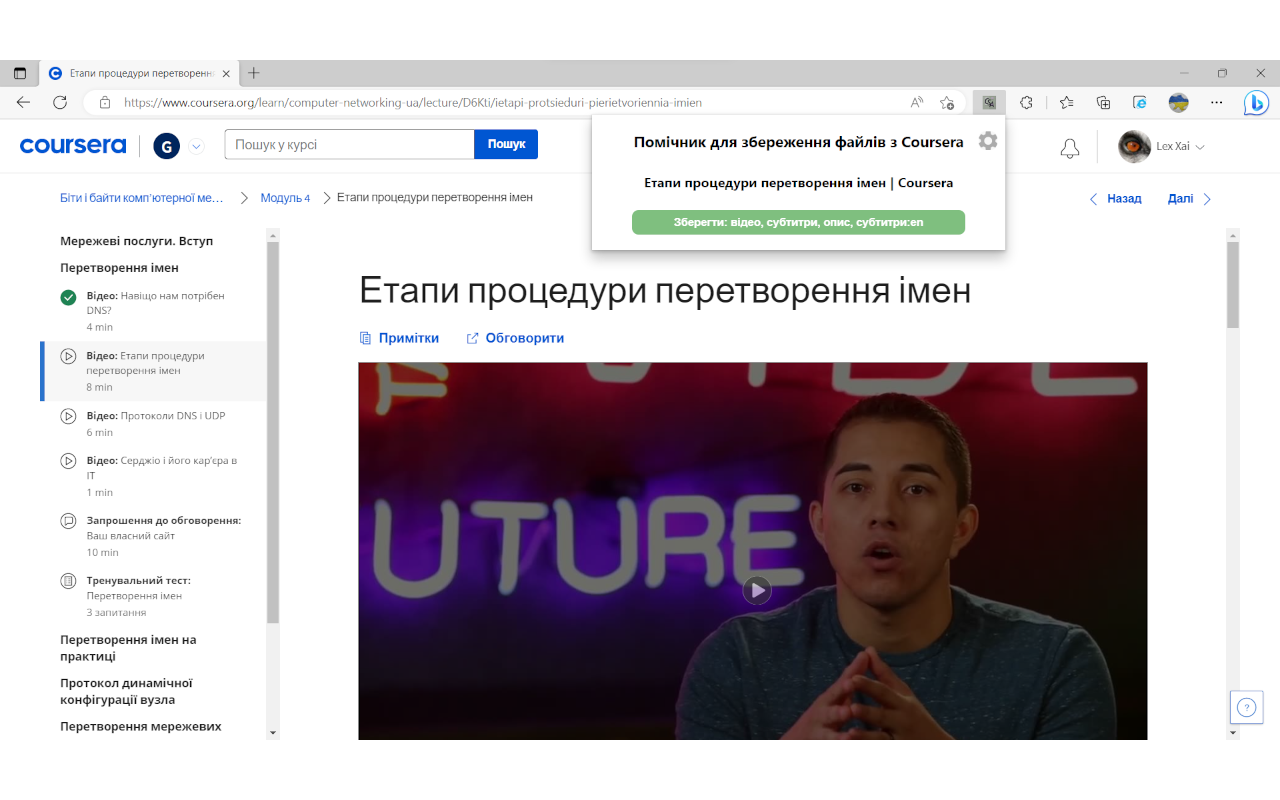Open the browser Settings and more menu

(1217, 102)
